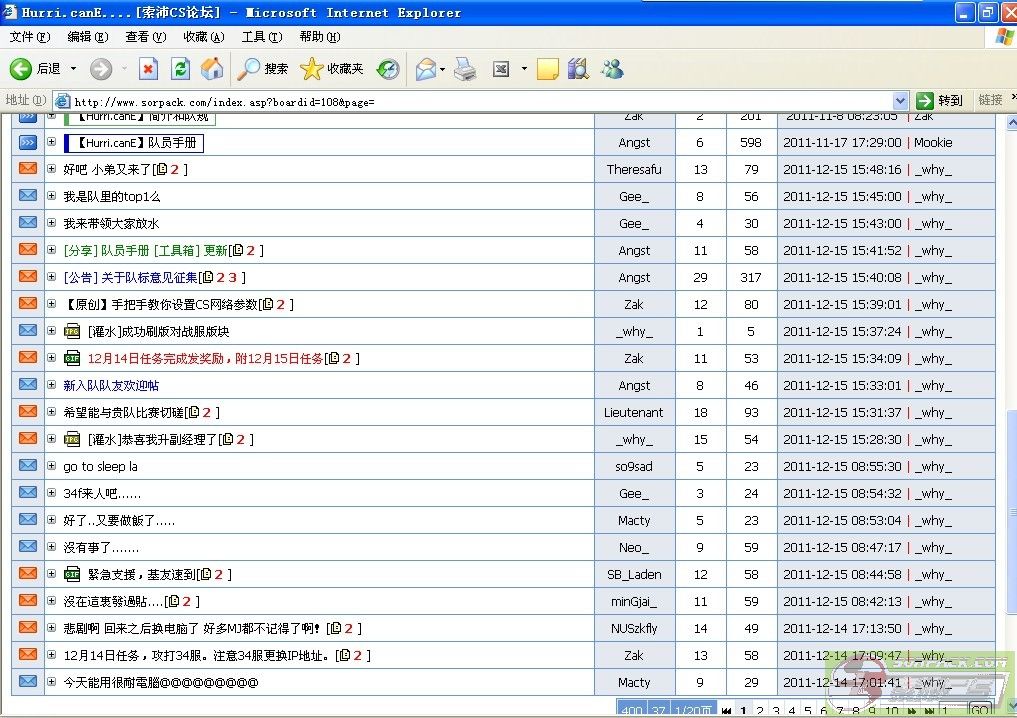Viewport: 1017px width, 718px height.
Task: Expand the 'go to sleep la' thread
Action: coord(52,466)
